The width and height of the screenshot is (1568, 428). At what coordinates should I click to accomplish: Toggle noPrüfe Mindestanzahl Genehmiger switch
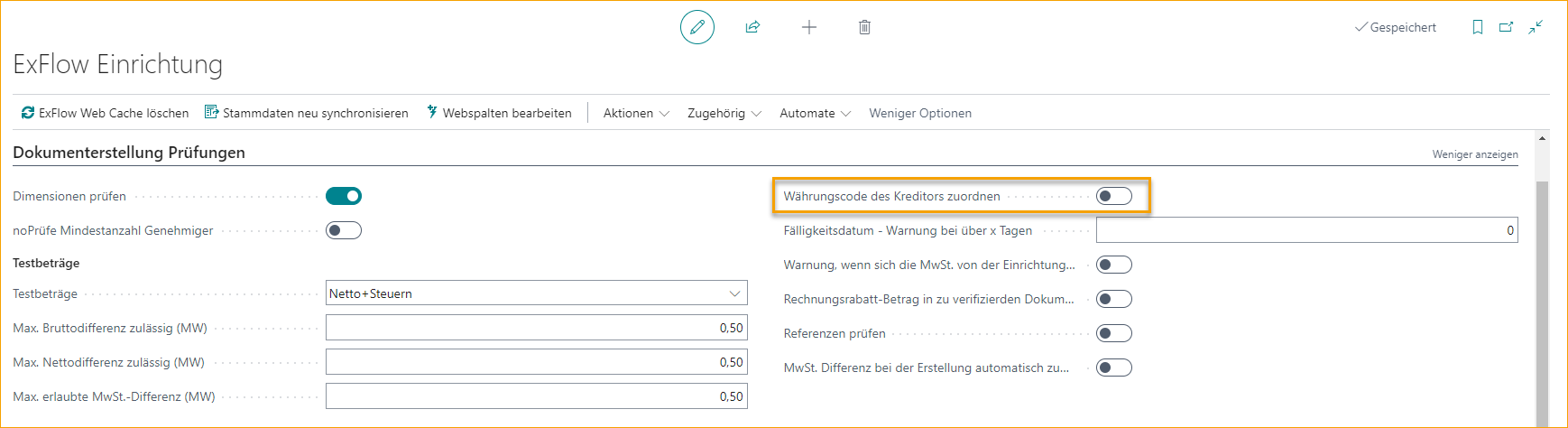coord(344,230)
